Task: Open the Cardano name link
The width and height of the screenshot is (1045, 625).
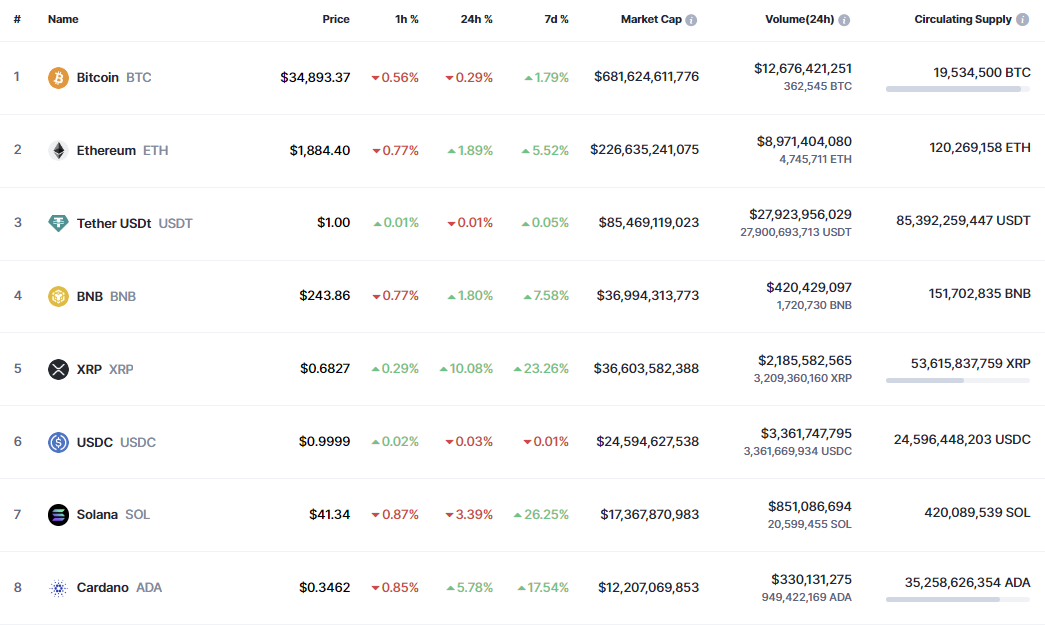Action: pos(103,588)
